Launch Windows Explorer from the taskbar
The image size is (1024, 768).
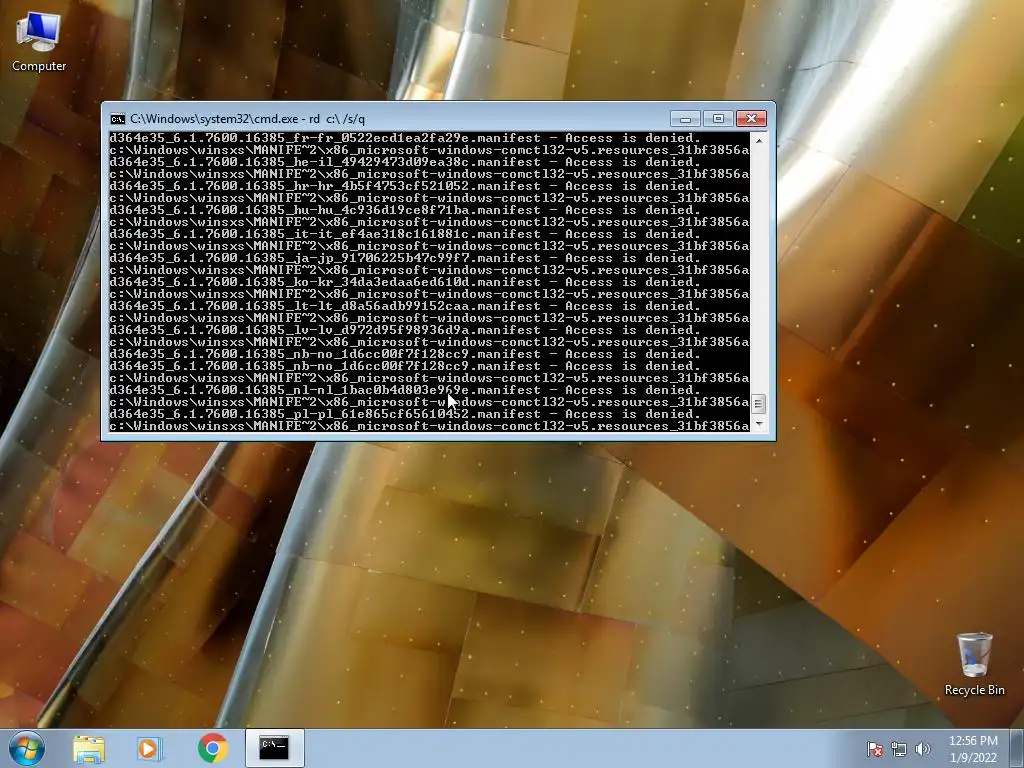[89, 748]
